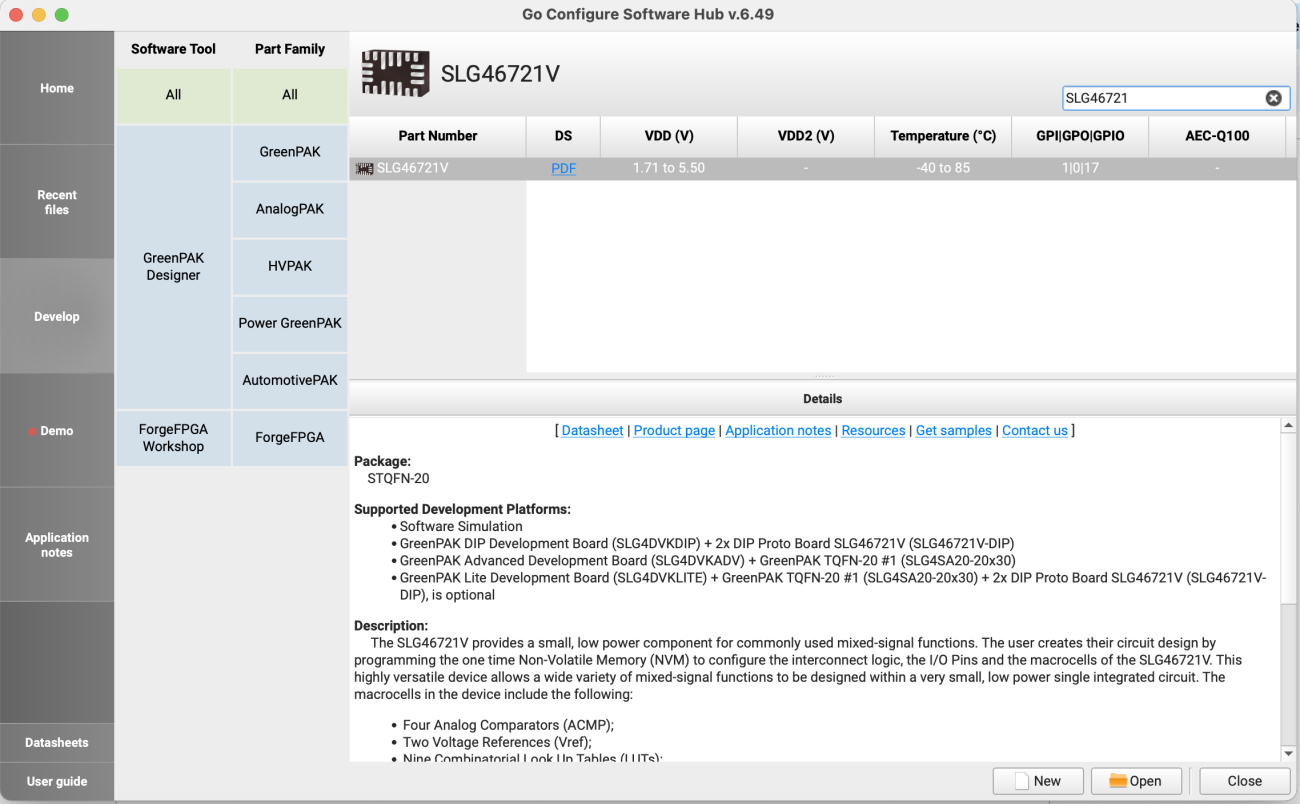Screen dimensions: 1300x804
Task: Sort by Temperature (°C) column header
Action: click(943, 136)
